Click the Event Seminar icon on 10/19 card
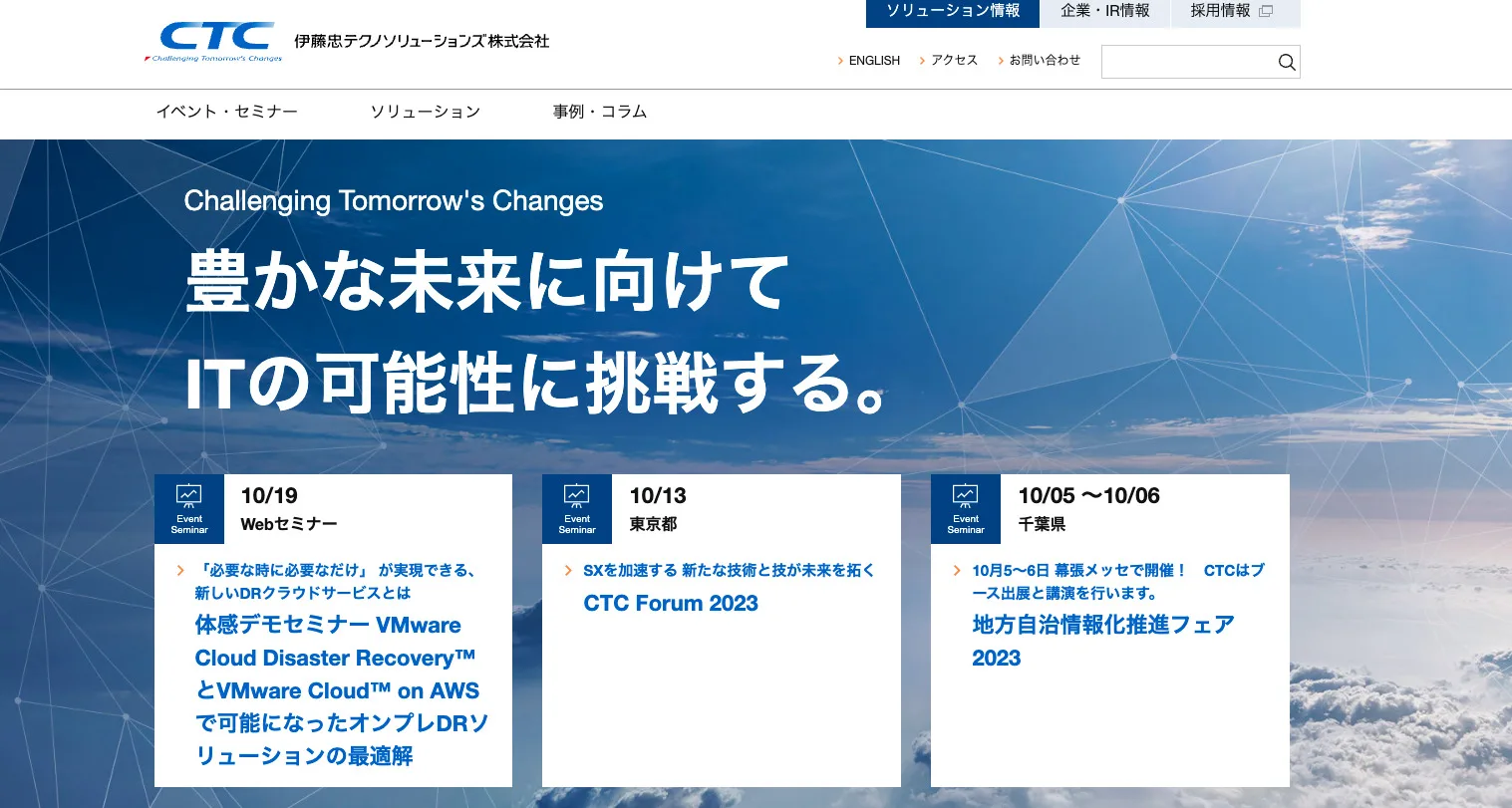 (189, 509)
